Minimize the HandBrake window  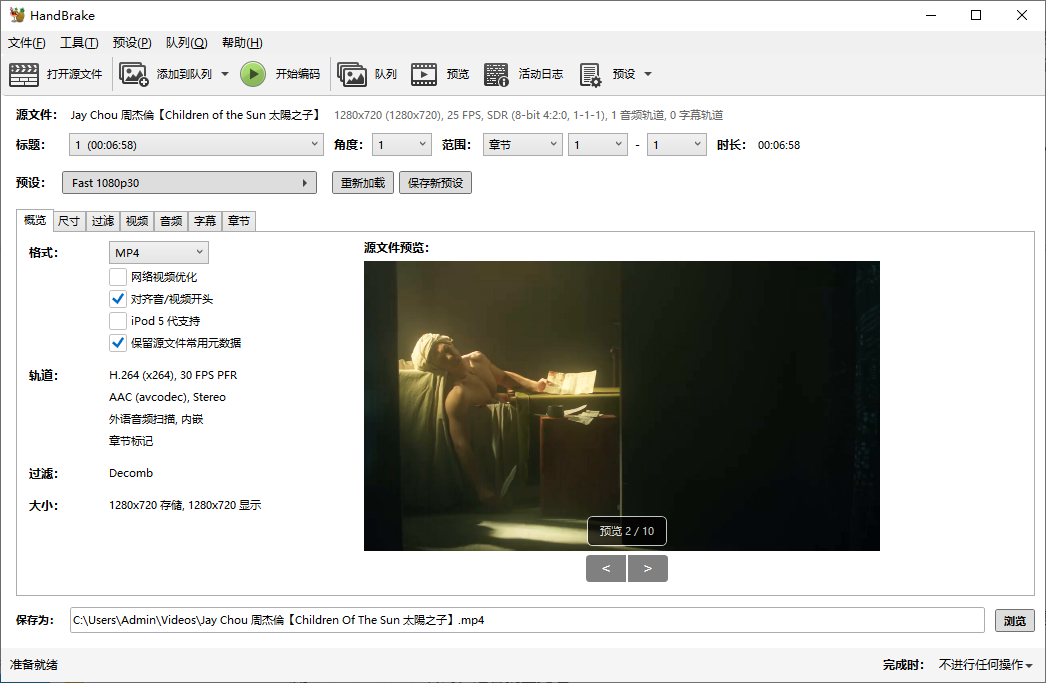point(931,15)
